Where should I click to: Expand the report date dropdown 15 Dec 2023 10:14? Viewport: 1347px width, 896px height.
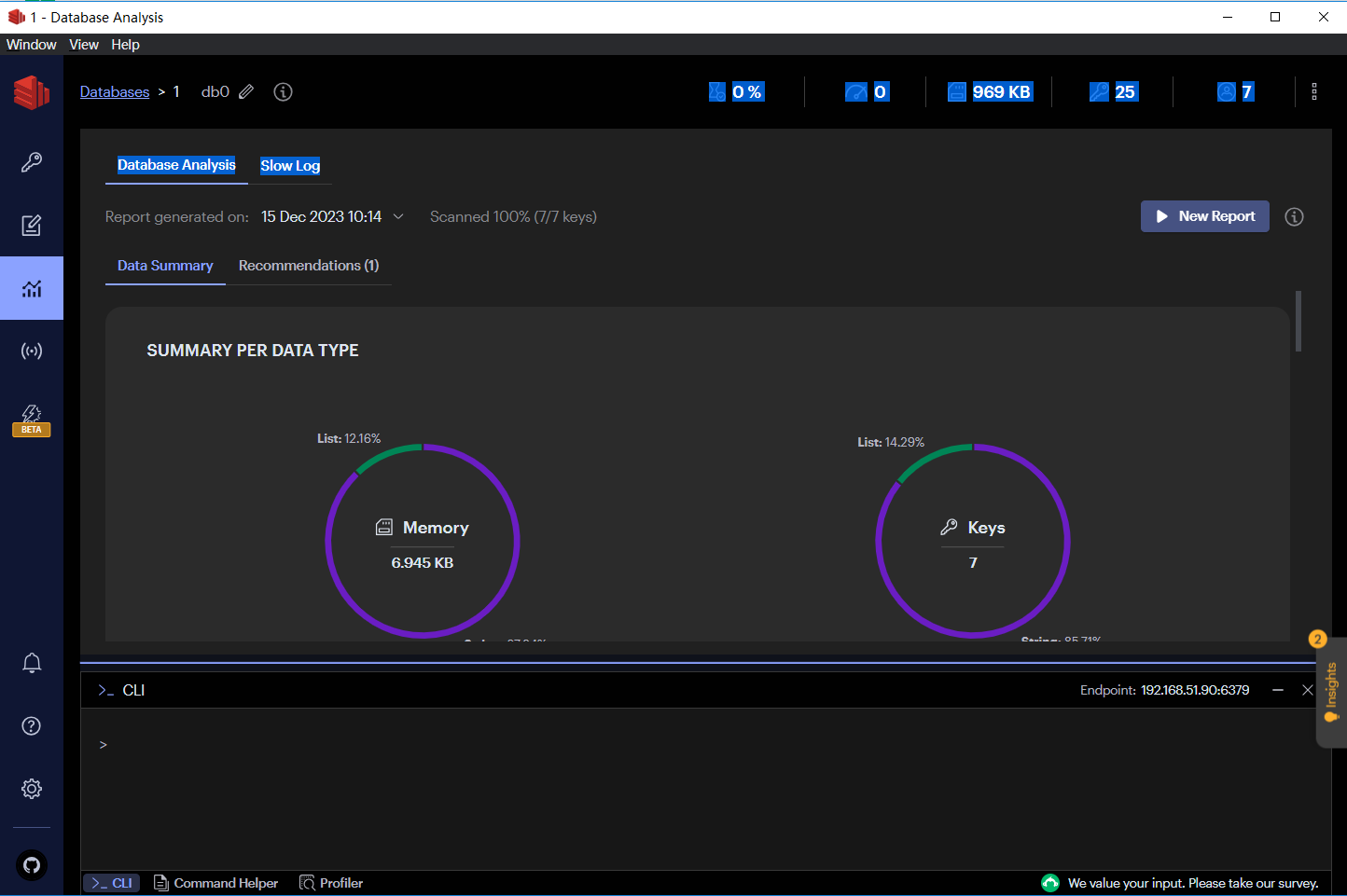point(332,216)
